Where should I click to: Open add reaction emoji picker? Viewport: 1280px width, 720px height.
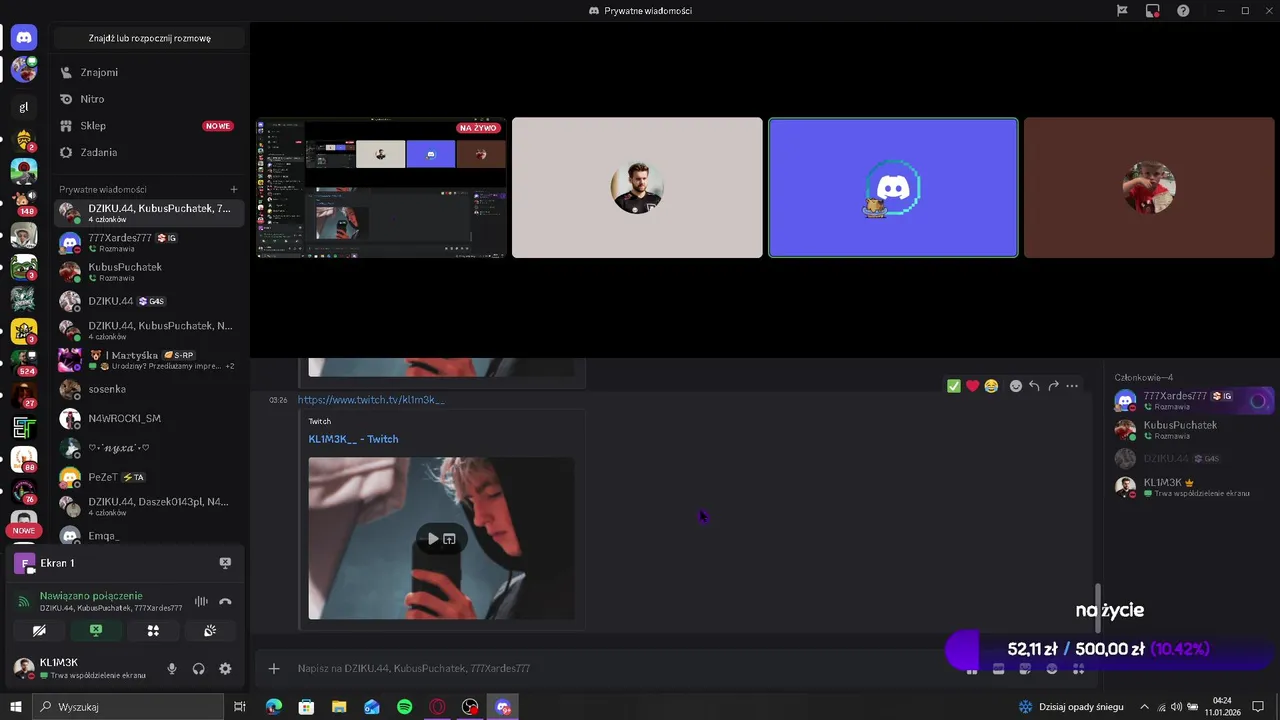click(x=1016, y=386)
